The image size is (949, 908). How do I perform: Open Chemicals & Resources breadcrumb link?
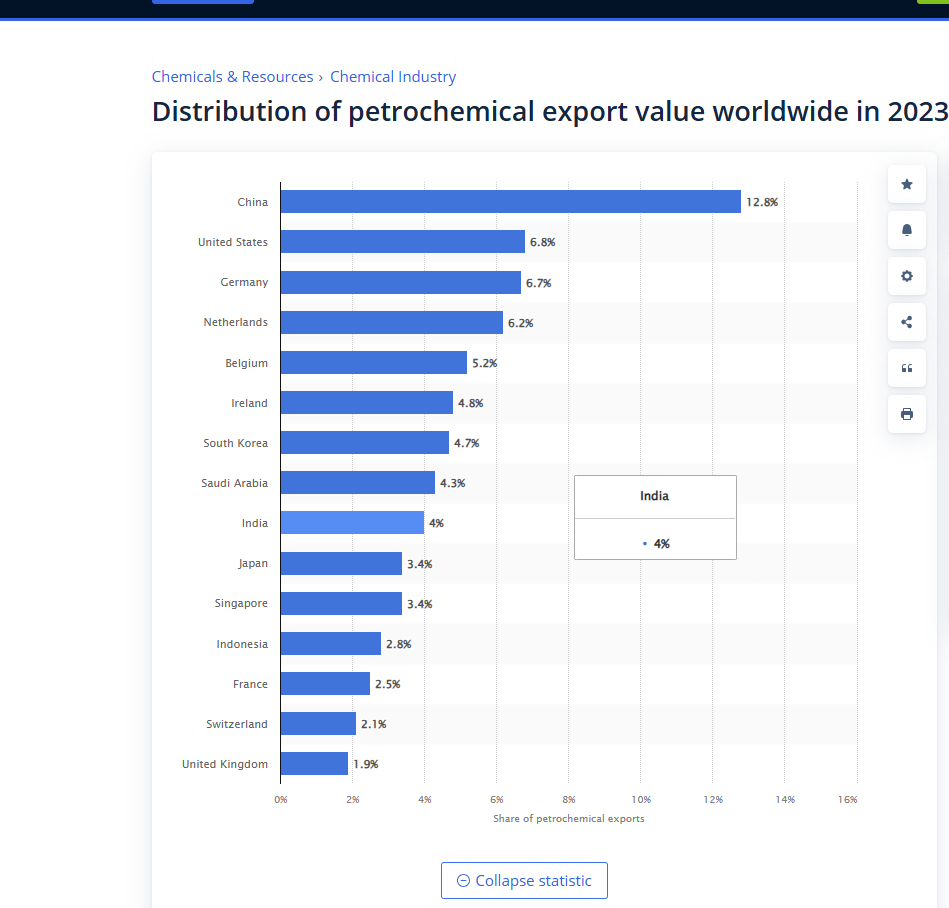click(232, 77)
